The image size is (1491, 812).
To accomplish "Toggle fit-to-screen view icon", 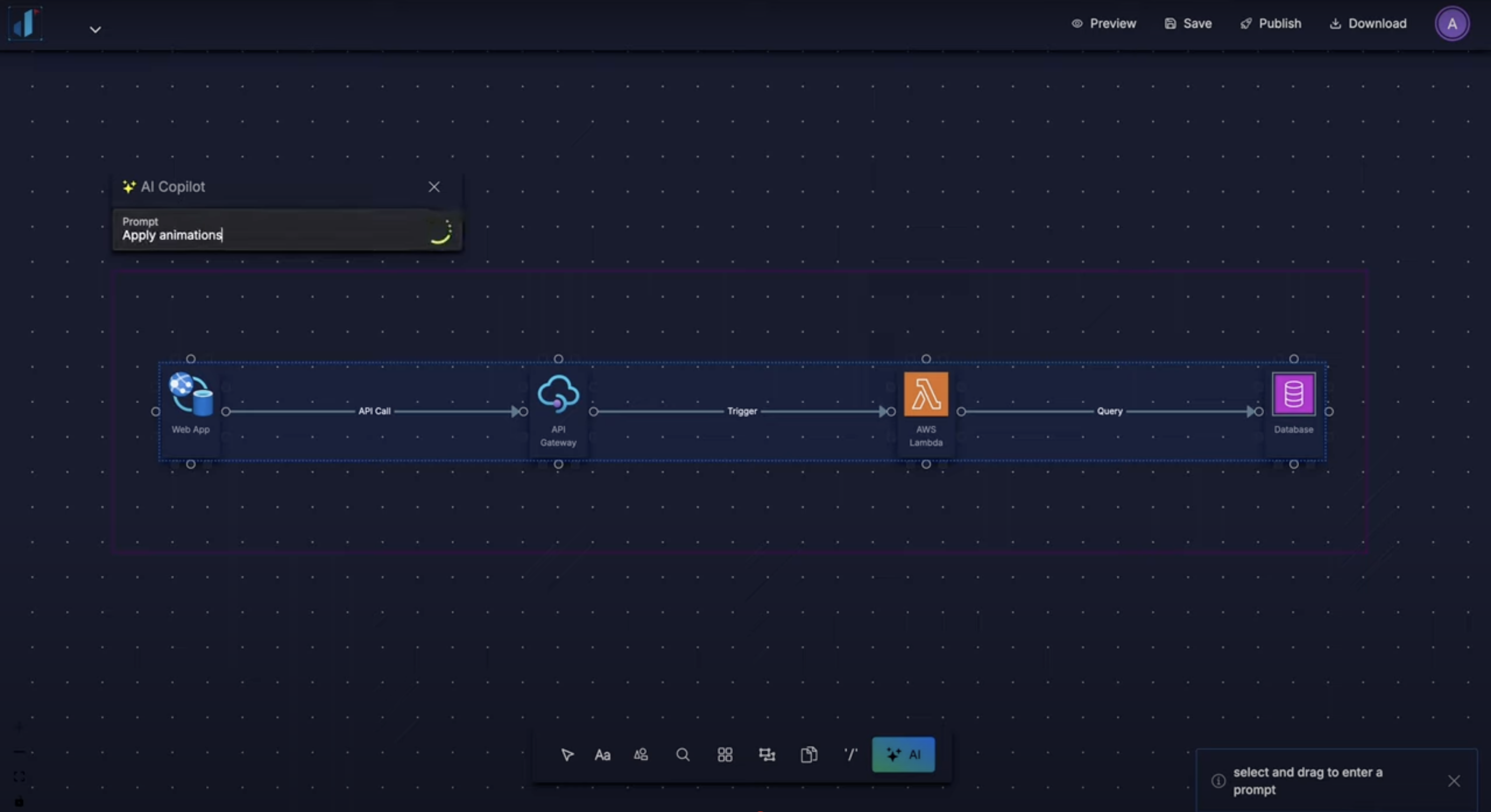I will [19, 777].
